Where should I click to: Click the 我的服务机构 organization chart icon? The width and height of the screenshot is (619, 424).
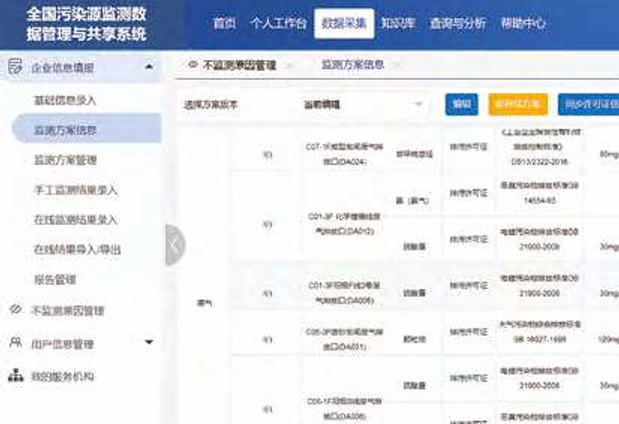coord(15,376)
